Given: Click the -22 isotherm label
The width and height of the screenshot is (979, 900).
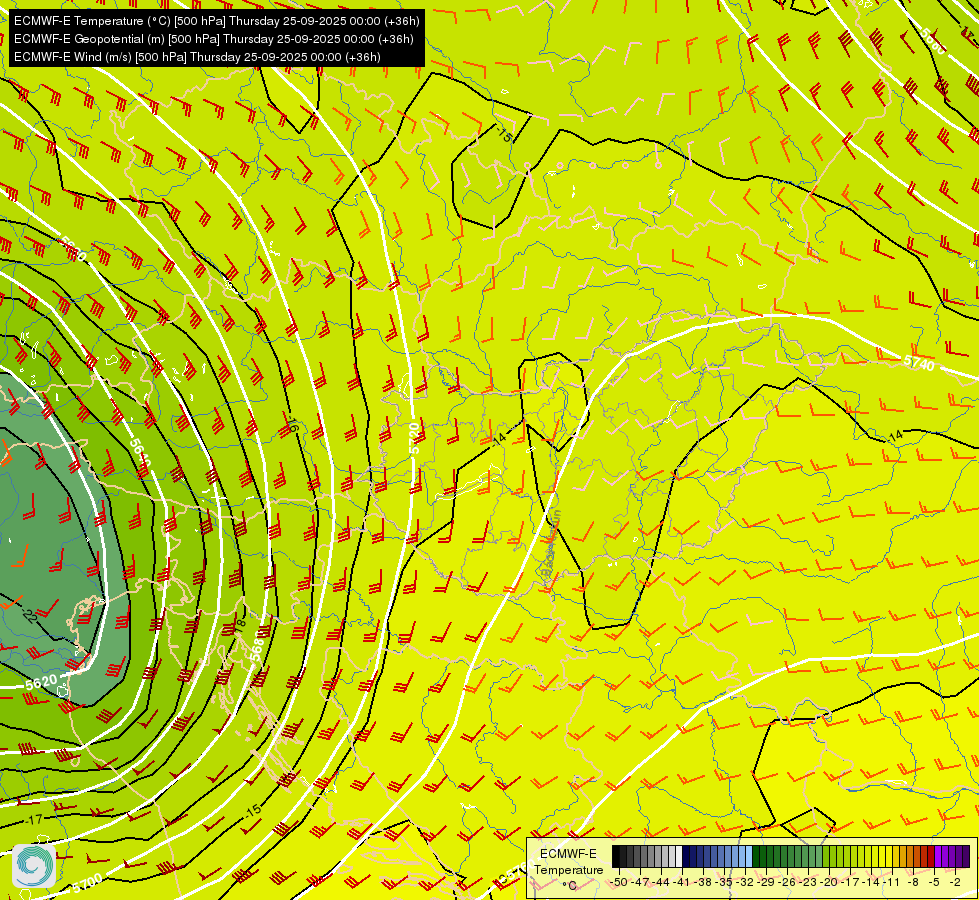Looking at the screenshot, I should [x=28, y=615].
